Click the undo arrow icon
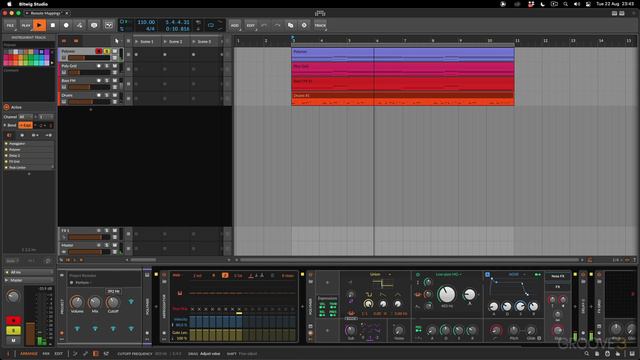 point(264,25)
